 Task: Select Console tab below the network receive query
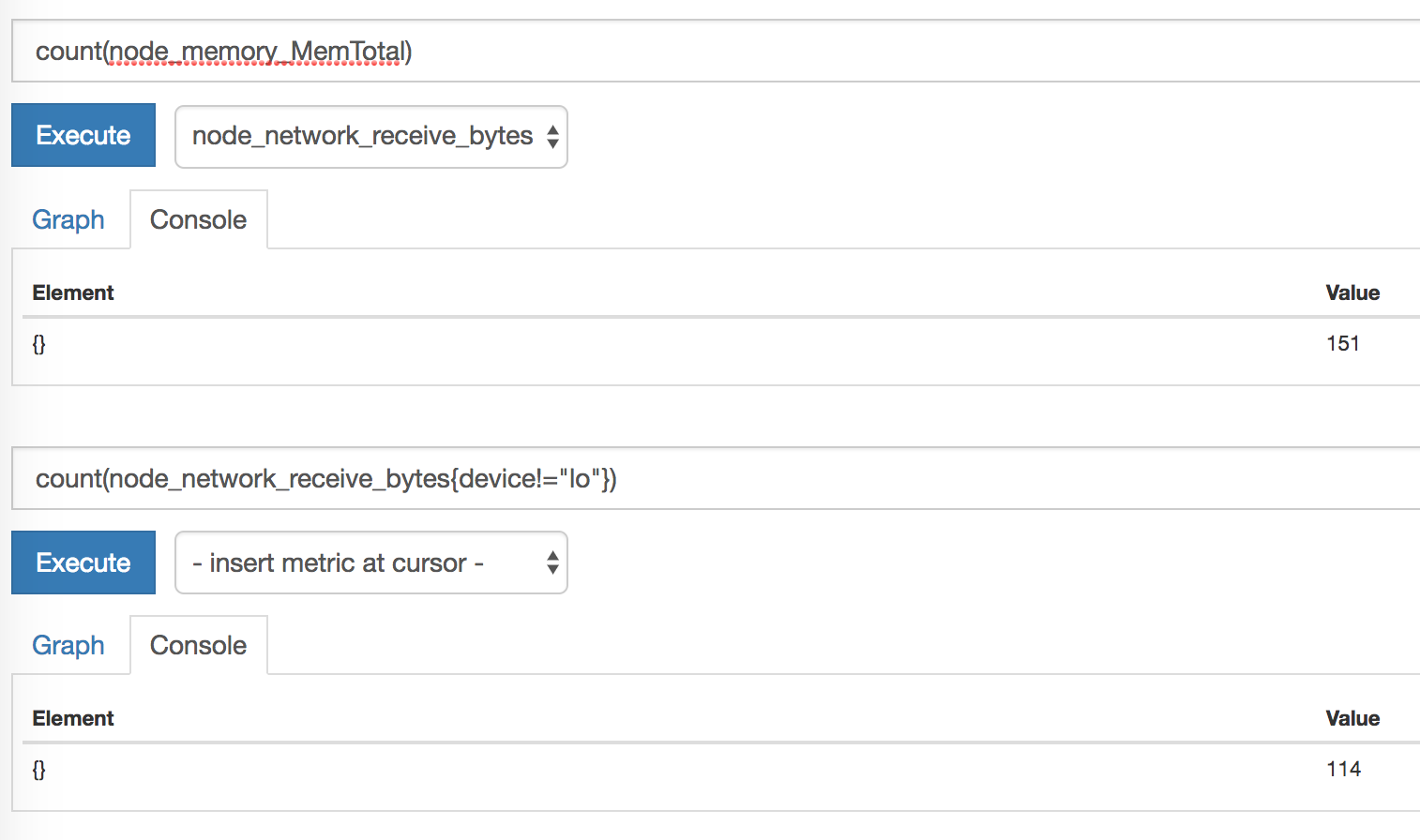point(198,645)
